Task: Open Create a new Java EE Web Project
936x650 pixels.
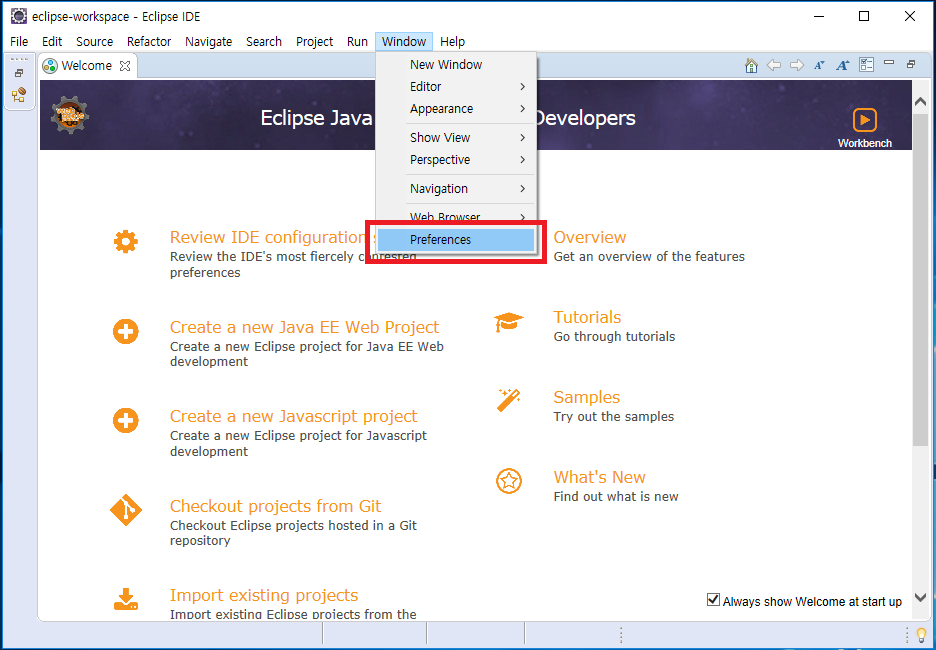Action: (304, 327)
